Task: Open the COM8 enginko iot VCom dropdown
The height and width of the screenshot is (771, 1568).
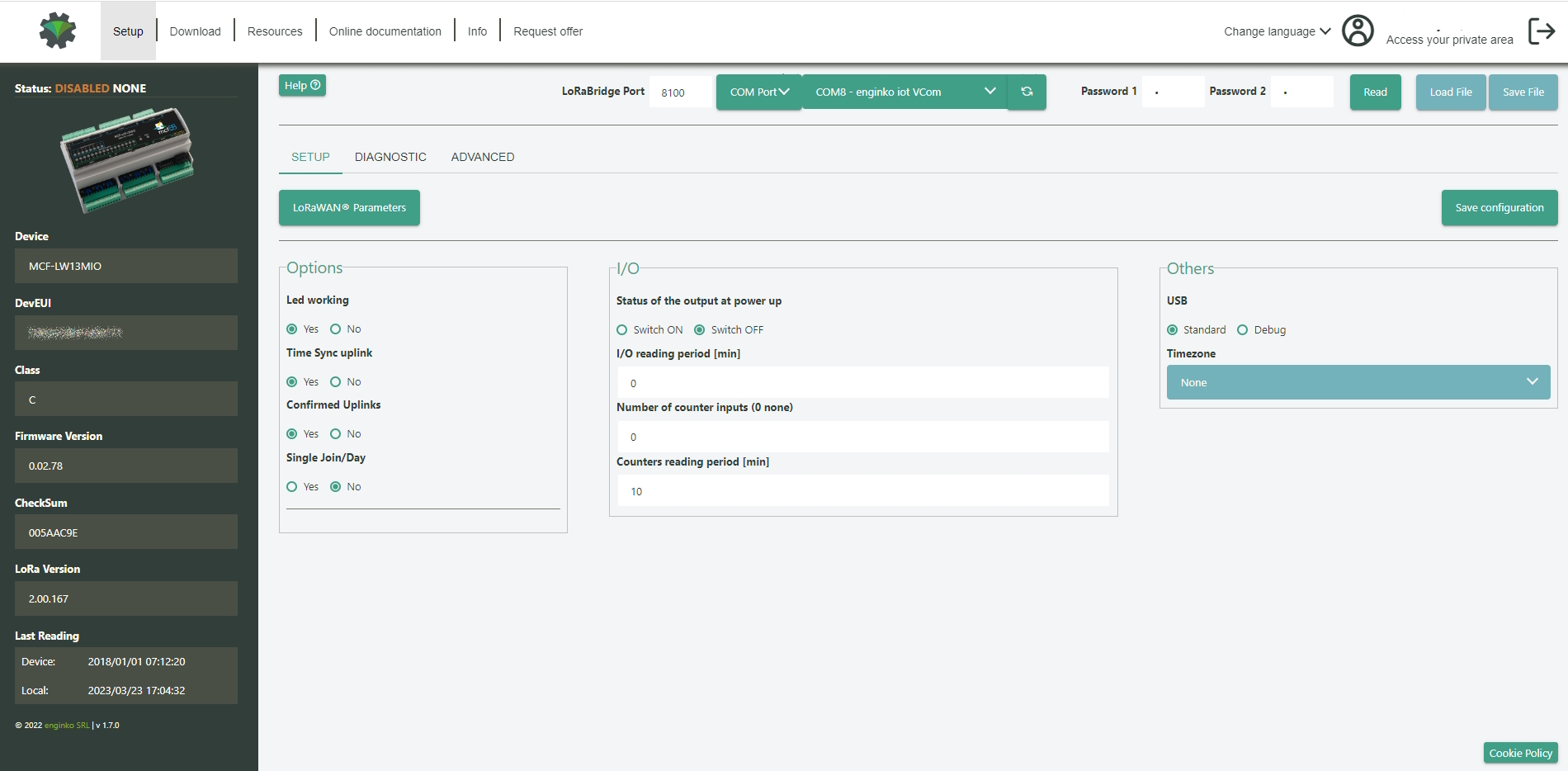Action: 904,92
